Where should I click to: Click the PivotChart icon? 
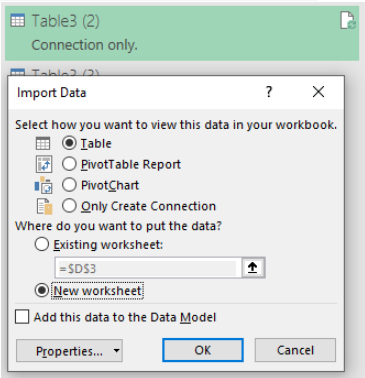[x=44, y=185]
